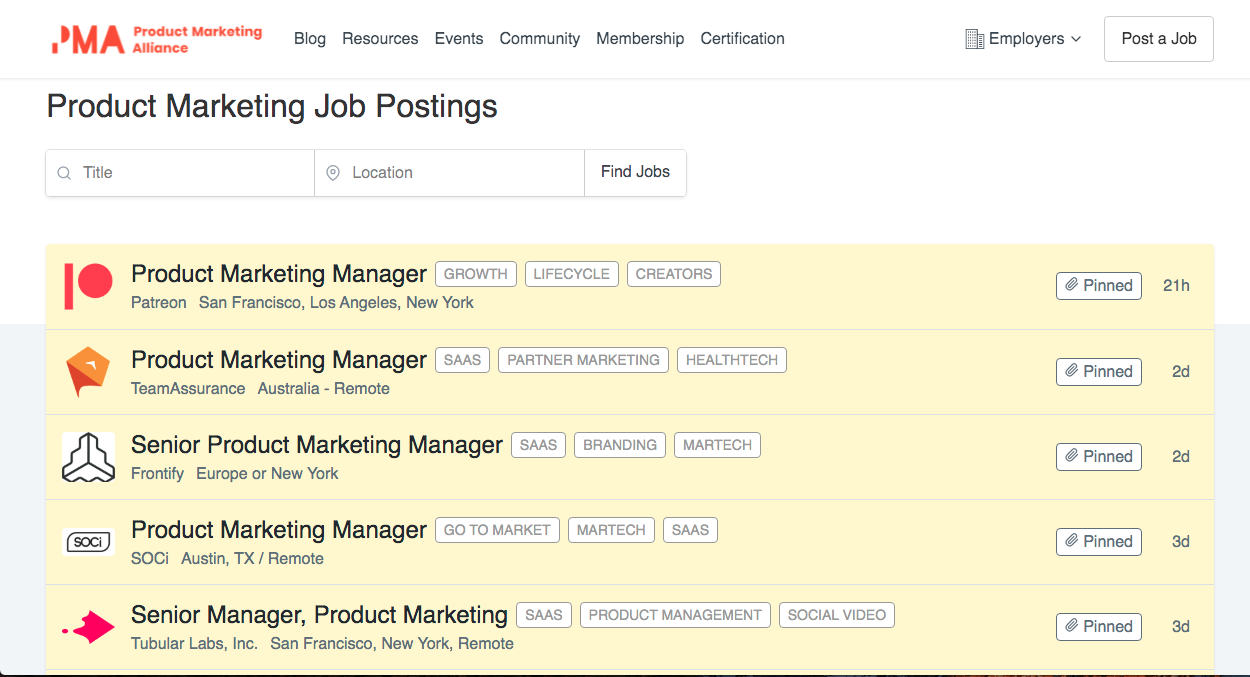Focus the Location search field

coord(449,173)
